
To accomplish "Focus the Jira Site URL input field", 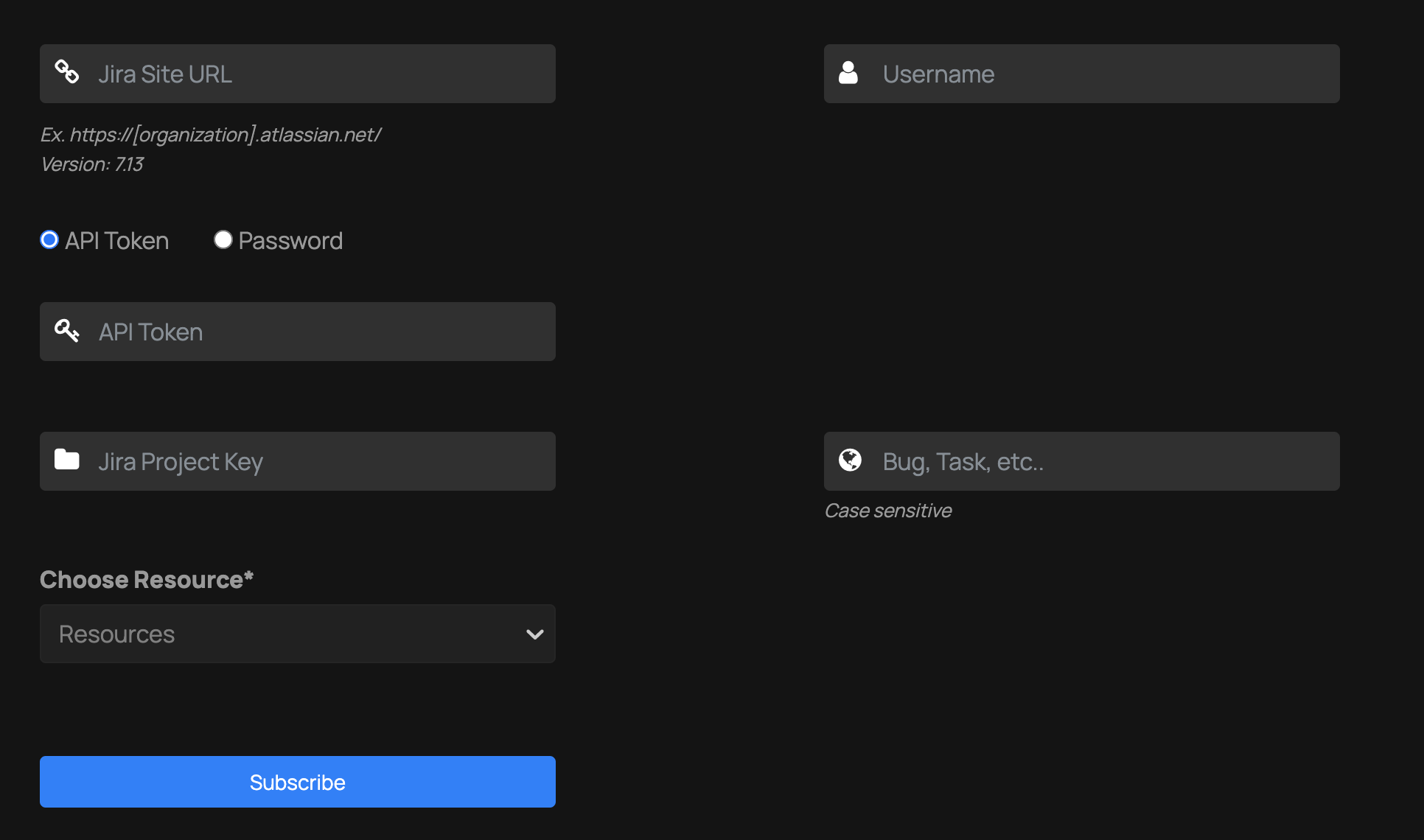I will (298, 74).
